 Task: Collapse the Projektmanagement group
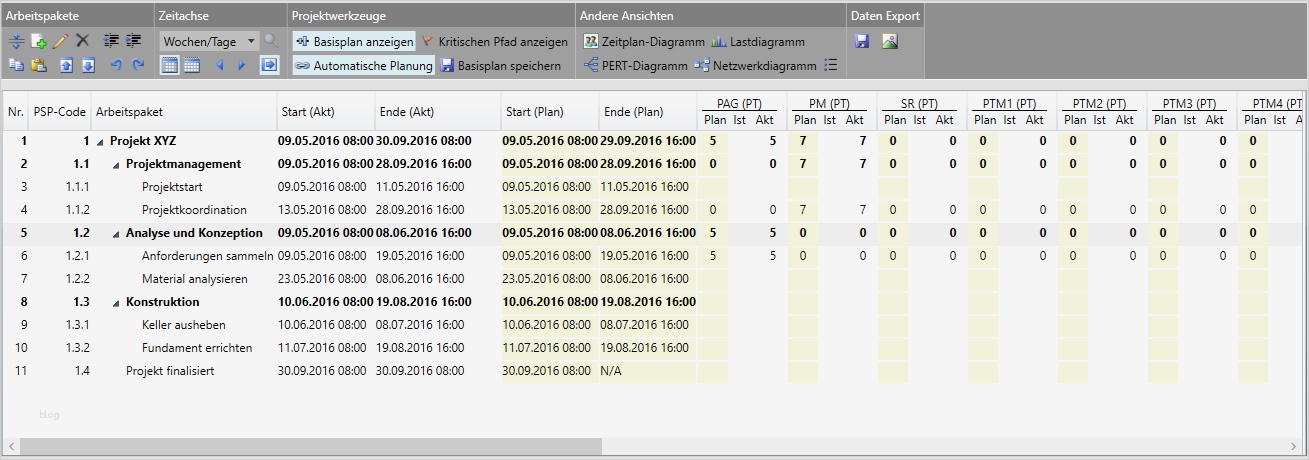pyautogui.click(x=116, y=165)
